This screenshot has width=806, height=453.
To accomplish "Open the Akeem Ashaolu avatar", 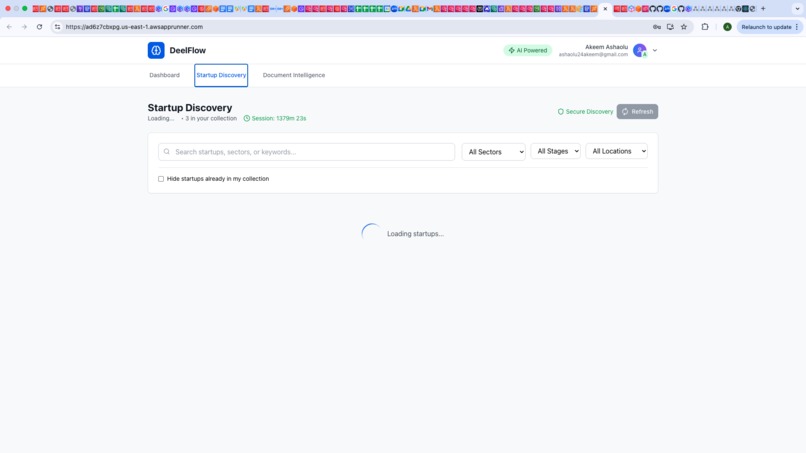I will (x=639, y=50).
